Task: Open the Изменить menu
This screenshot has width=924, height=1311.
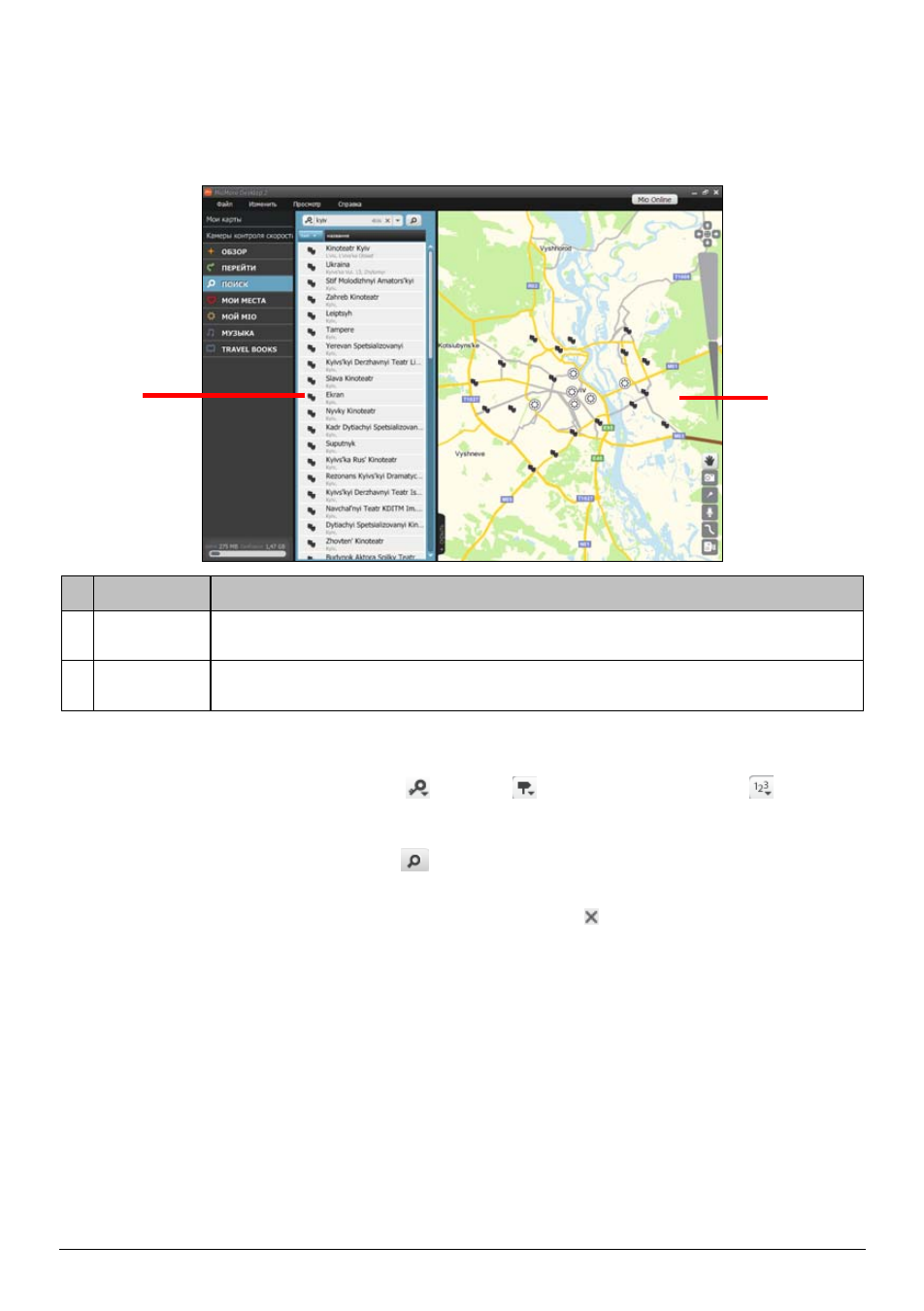Action: coord(263,205)
